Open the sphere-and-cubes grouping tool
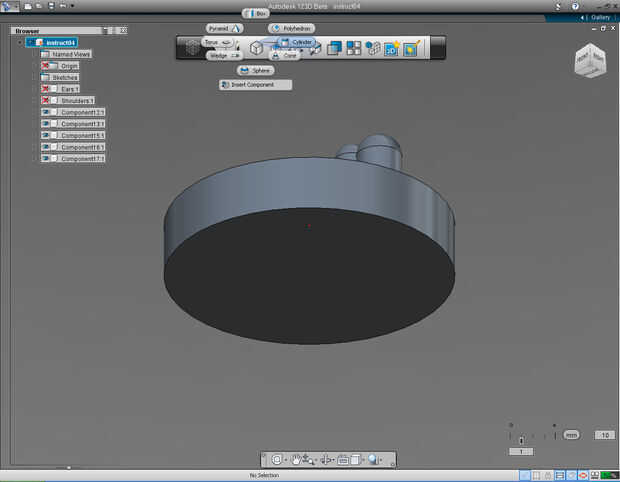 [372, 48]
